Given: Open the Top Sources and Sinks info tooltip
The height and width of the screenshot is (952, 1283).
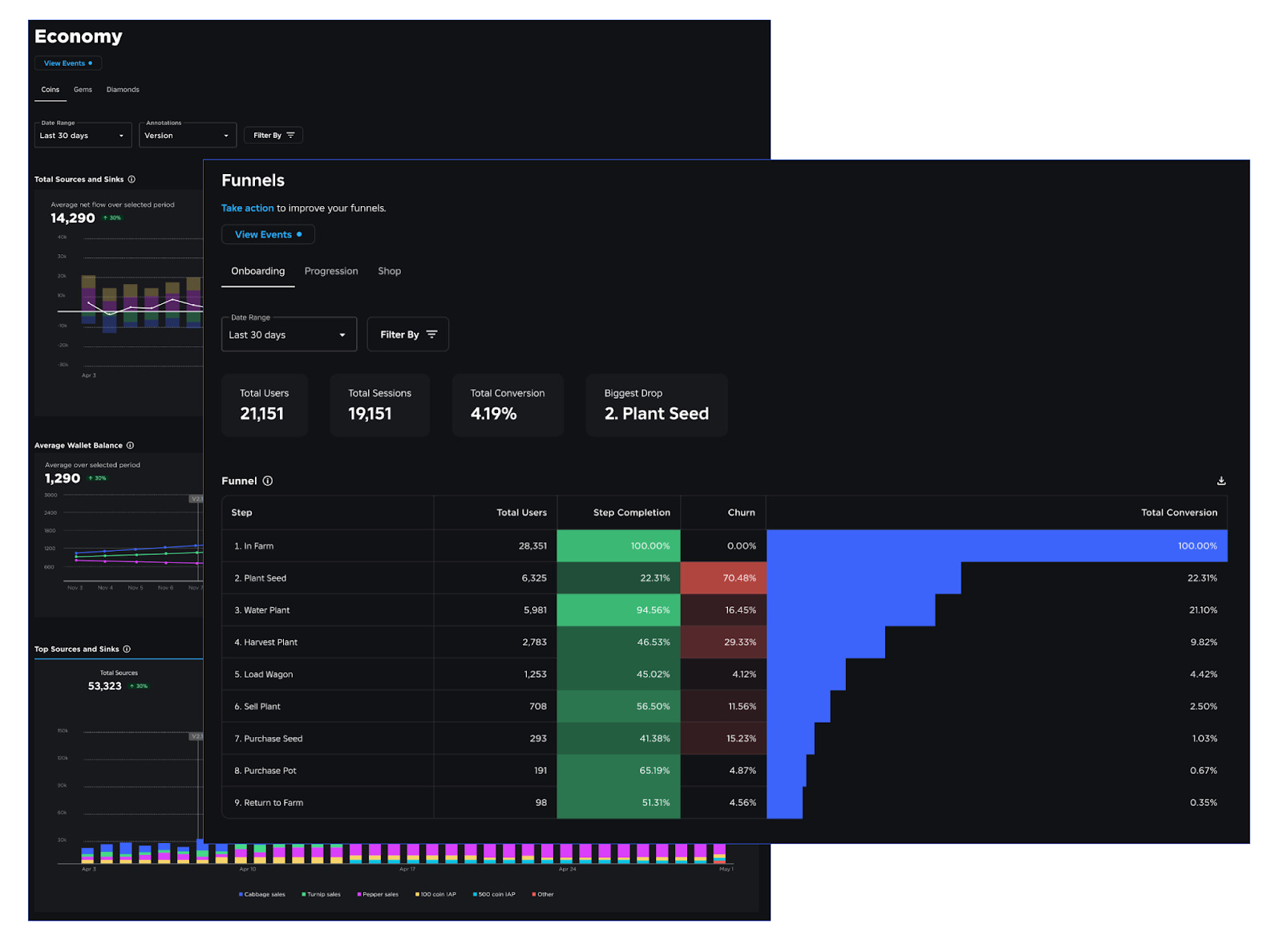Looking at the screenshot, I should (x=127, y=649).
